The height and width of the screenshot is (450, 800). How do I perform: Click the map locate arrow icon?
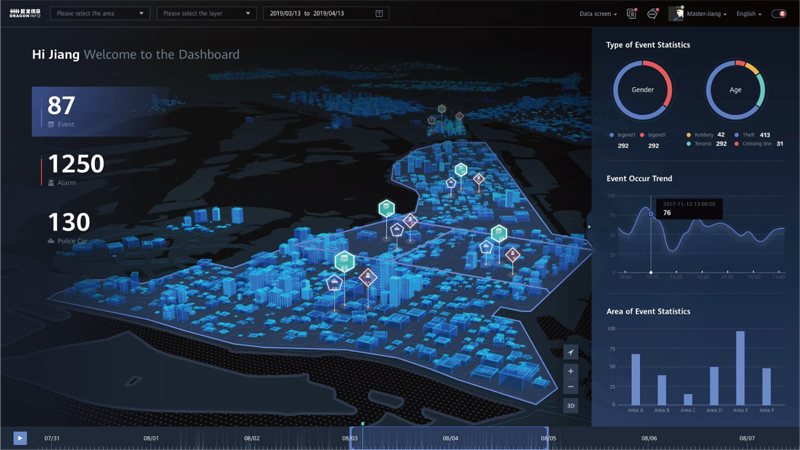point(571,352)
